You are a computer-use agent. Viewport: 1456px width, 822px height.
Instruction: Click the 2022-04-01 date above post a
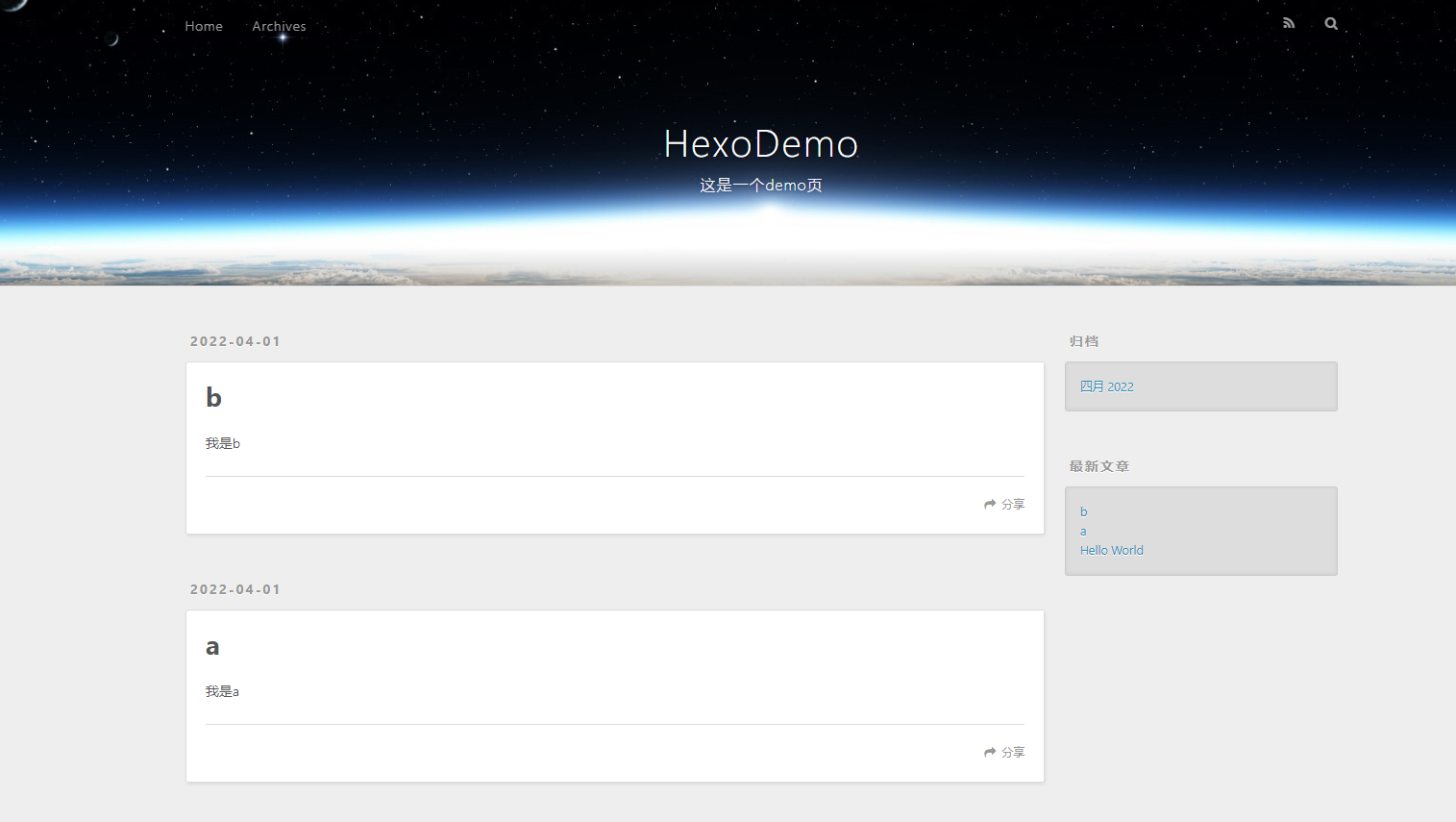click(x=234, y=588)
